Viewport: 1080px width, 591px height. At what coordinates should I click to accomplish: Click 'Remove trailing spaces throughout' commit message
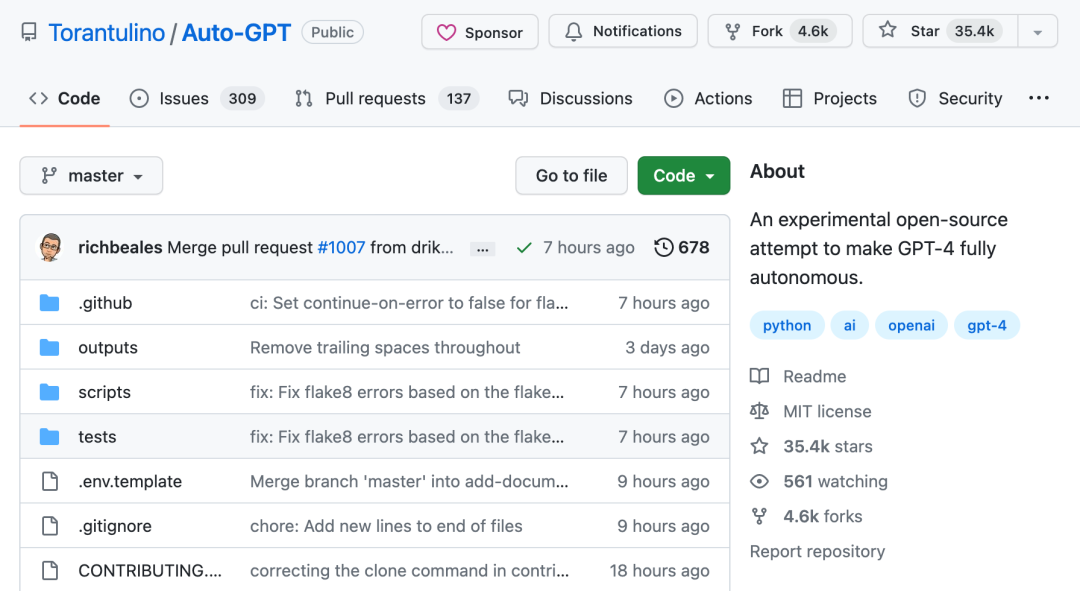pyautogui.click(x=385, y=348)
